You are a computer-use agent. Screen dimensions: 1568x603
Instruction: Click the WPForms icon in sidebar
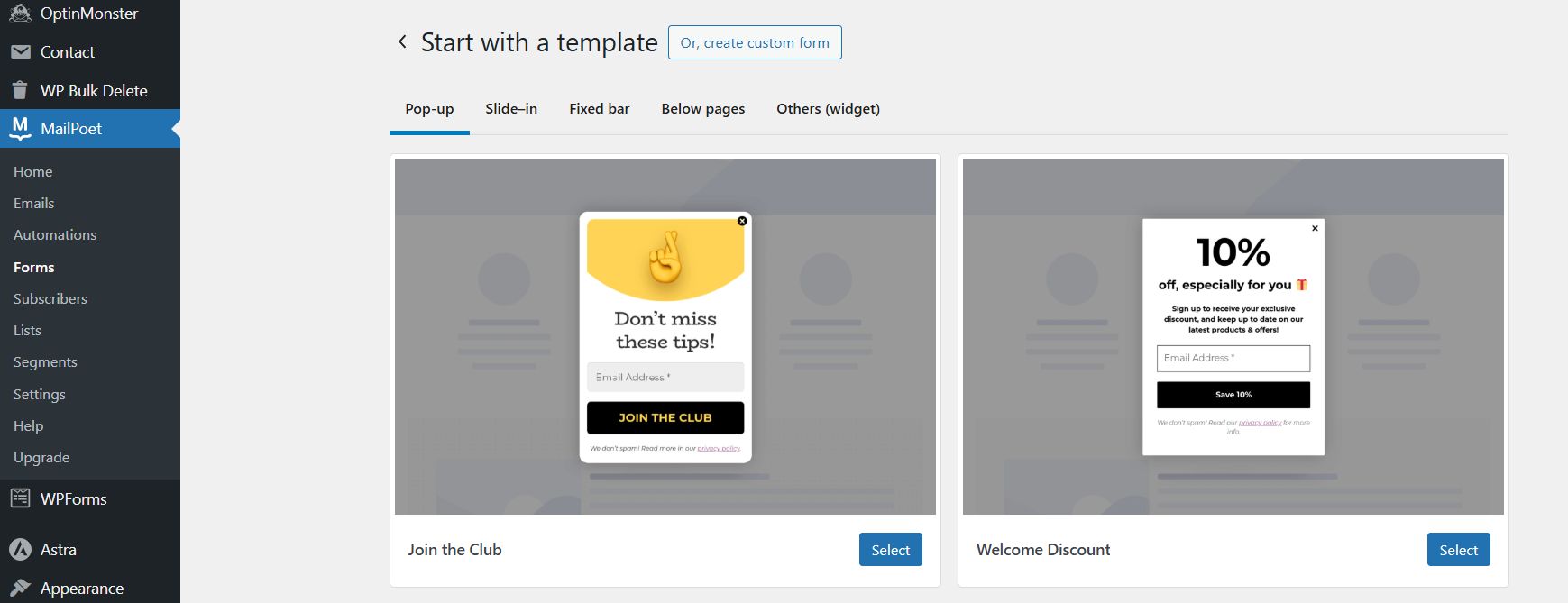click(x=20, y=498)
